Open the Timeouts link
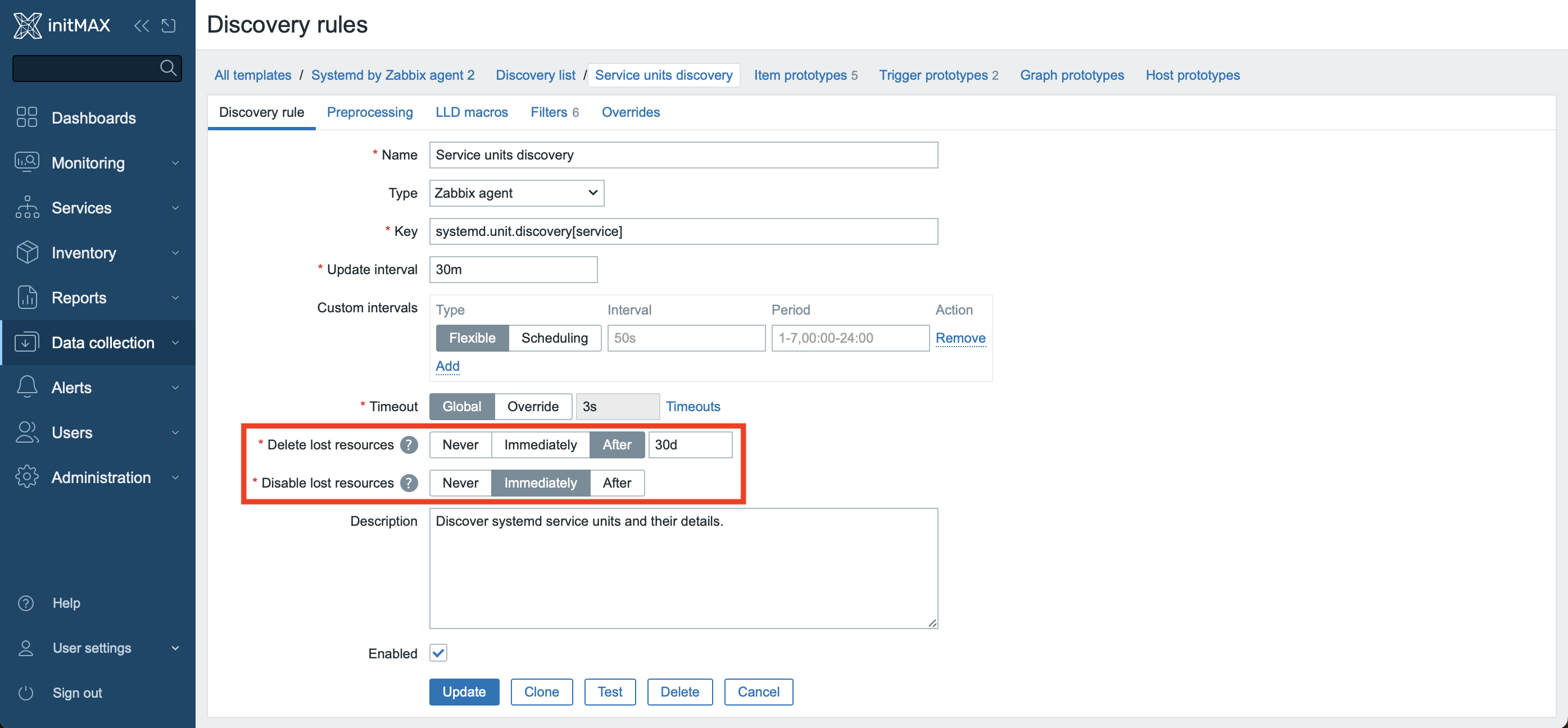Image resolution: width=1568 pixels, height=728 pixels. [x=693, y=406]
